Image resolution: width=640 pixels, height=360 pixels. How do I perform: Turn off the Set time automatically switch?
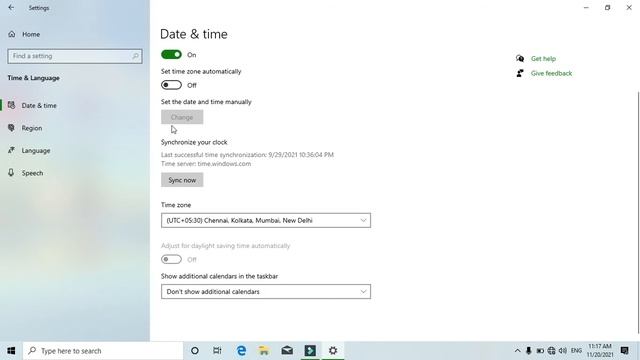coord(171,54)
